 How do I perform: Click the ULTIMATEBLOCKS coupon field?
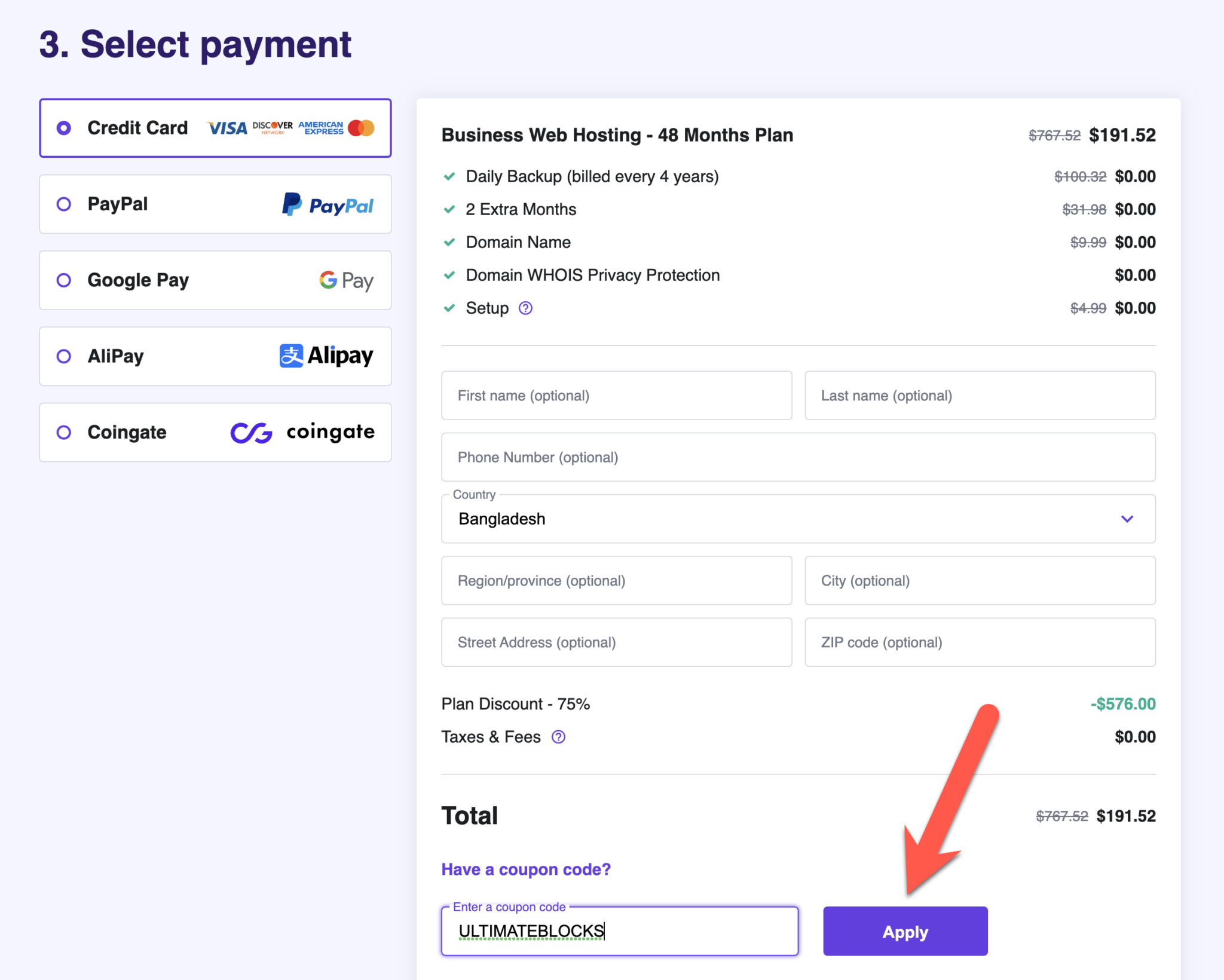(619, 931)
